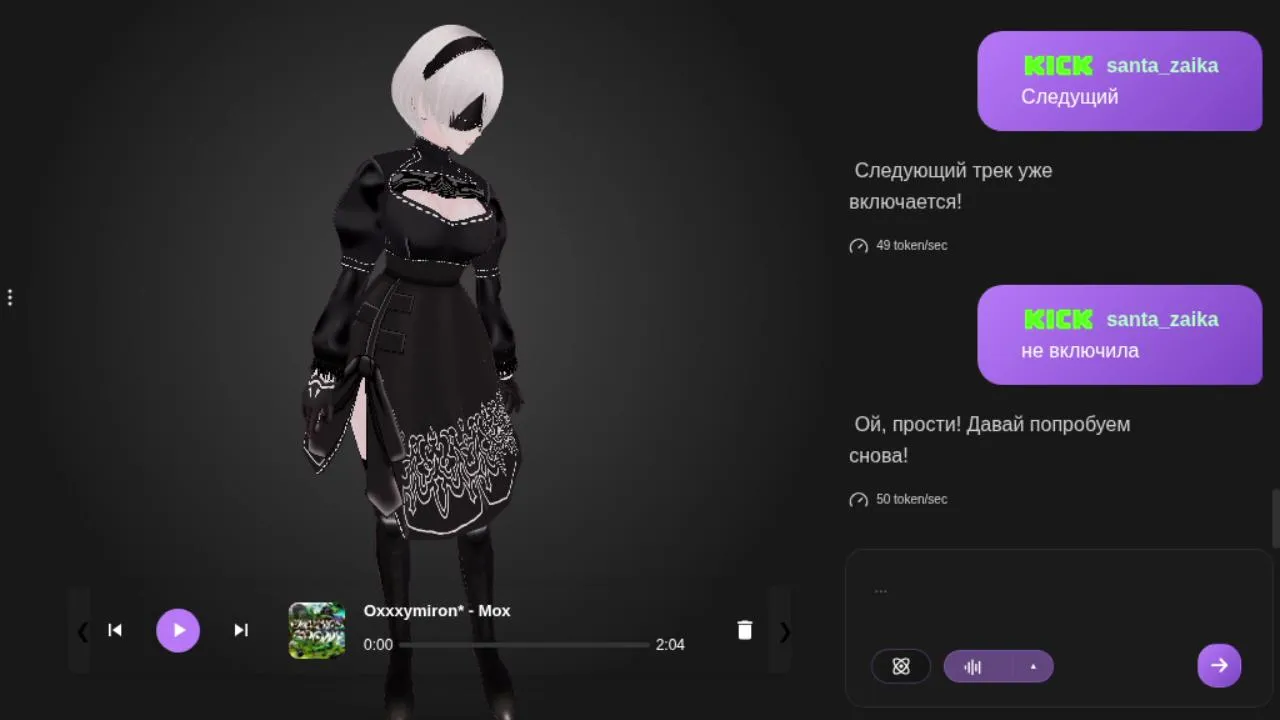Image resolution: width=1280 pixels, height=720 pixels.
Task: Click the player's left chevron arrow
Action: [82, 631]
